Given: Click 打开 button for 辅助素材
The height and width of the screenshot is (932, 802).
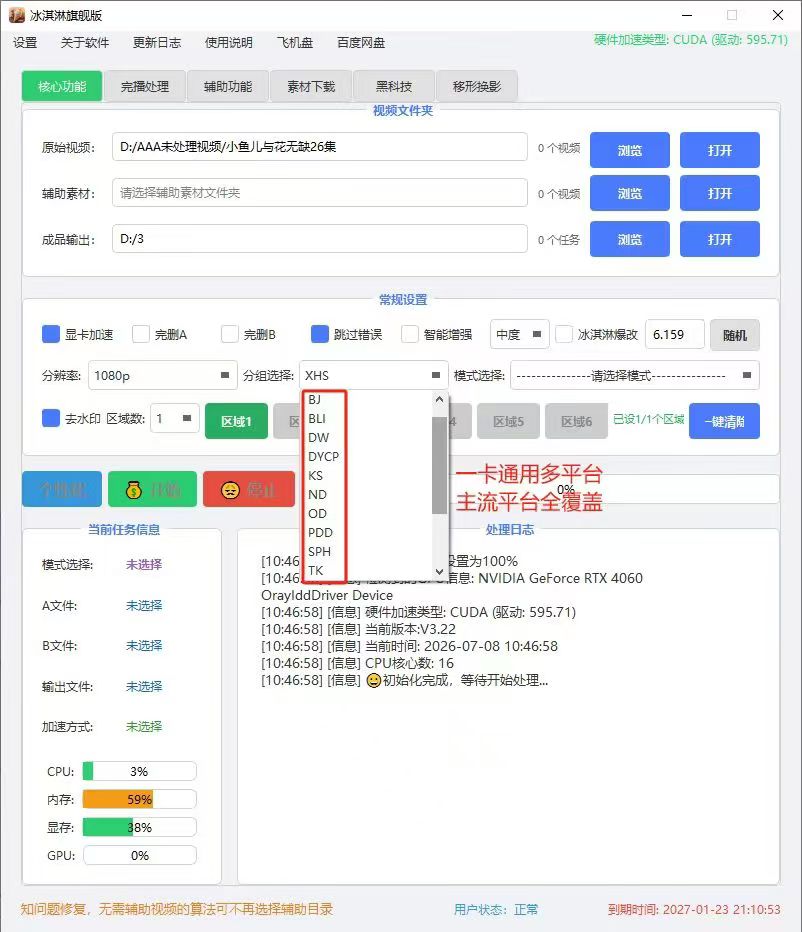Looking at the screenshot, I should coord(719,193).
